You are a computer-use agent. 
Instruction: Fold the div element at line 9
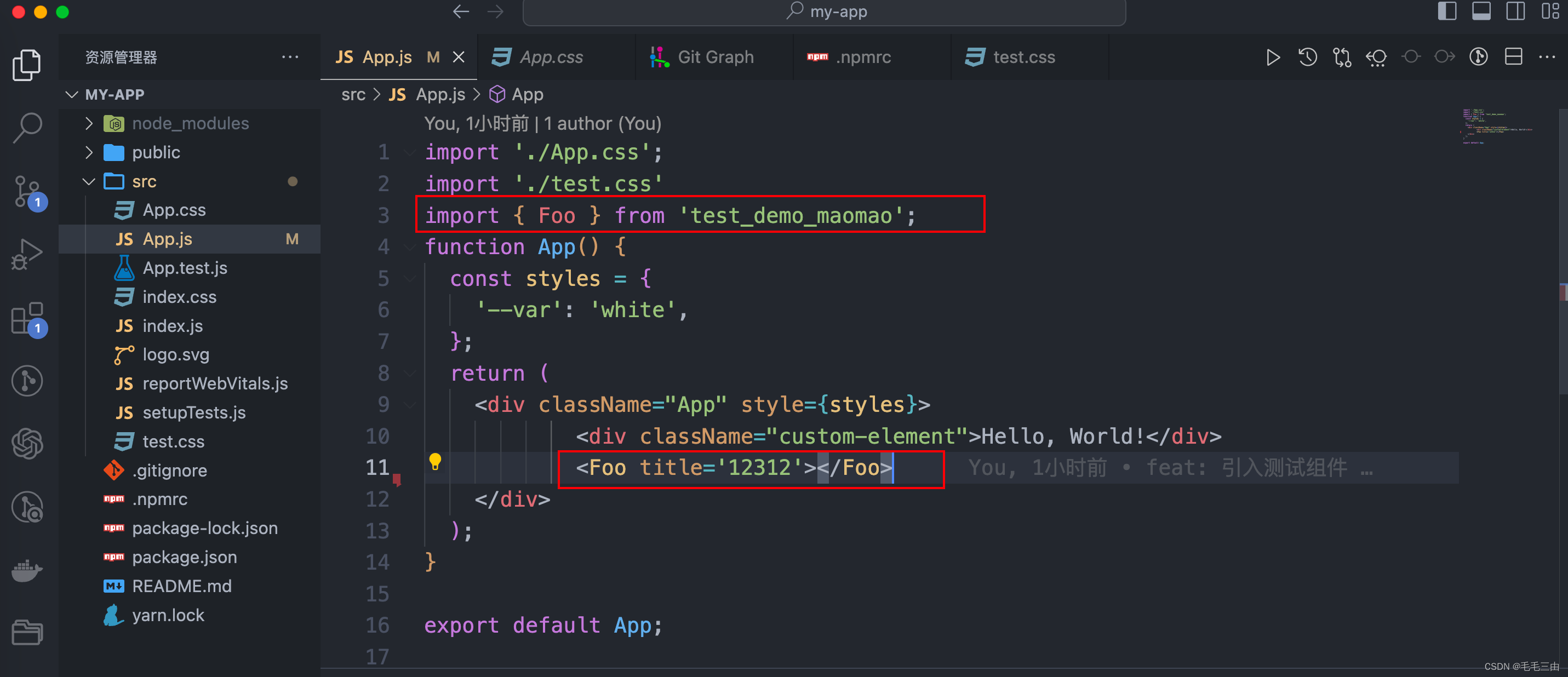coord(410,405)
